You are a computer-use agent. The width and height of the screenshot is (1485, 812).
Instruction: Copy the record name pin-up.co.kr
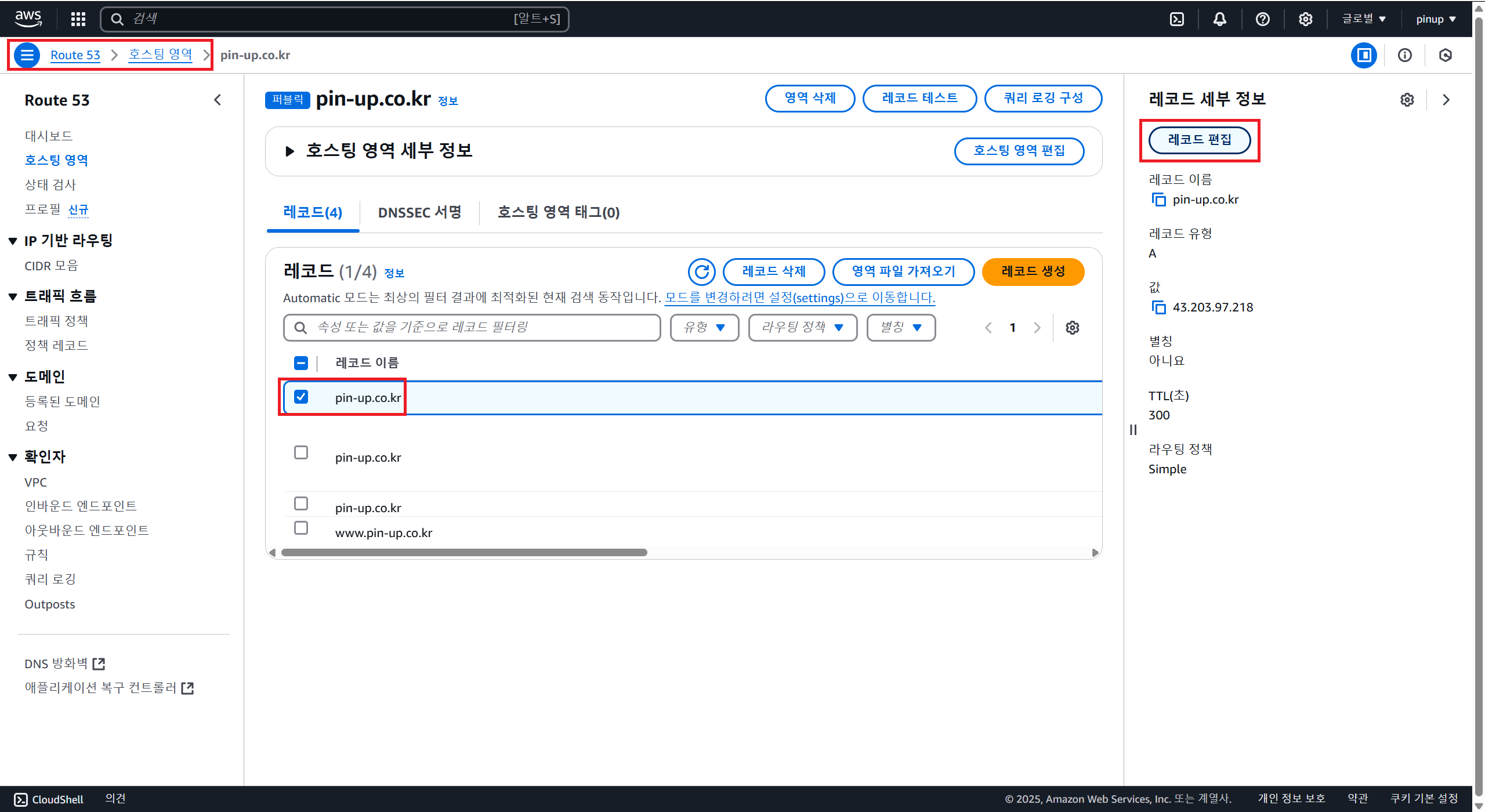tap(1158, 200)
